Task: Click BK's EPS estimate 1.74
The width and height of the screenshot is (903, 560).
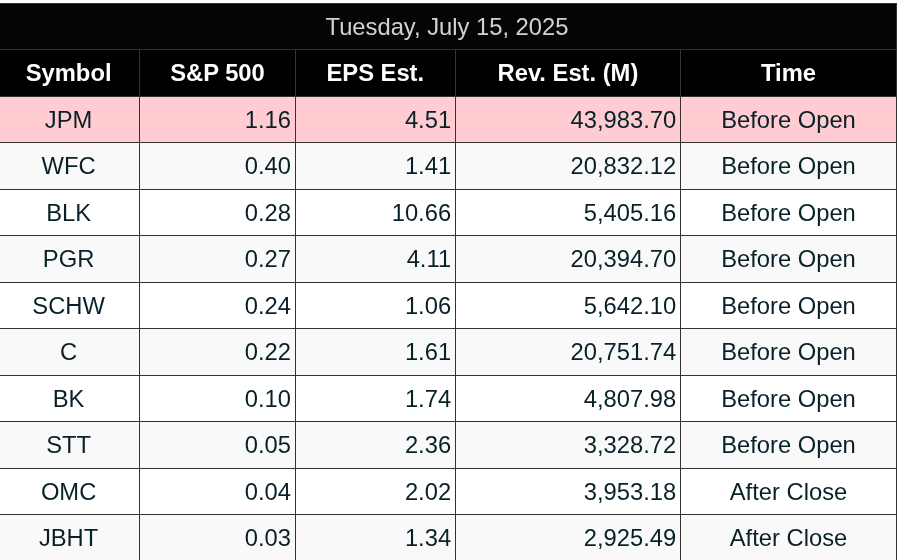Action: pos(428,399)
